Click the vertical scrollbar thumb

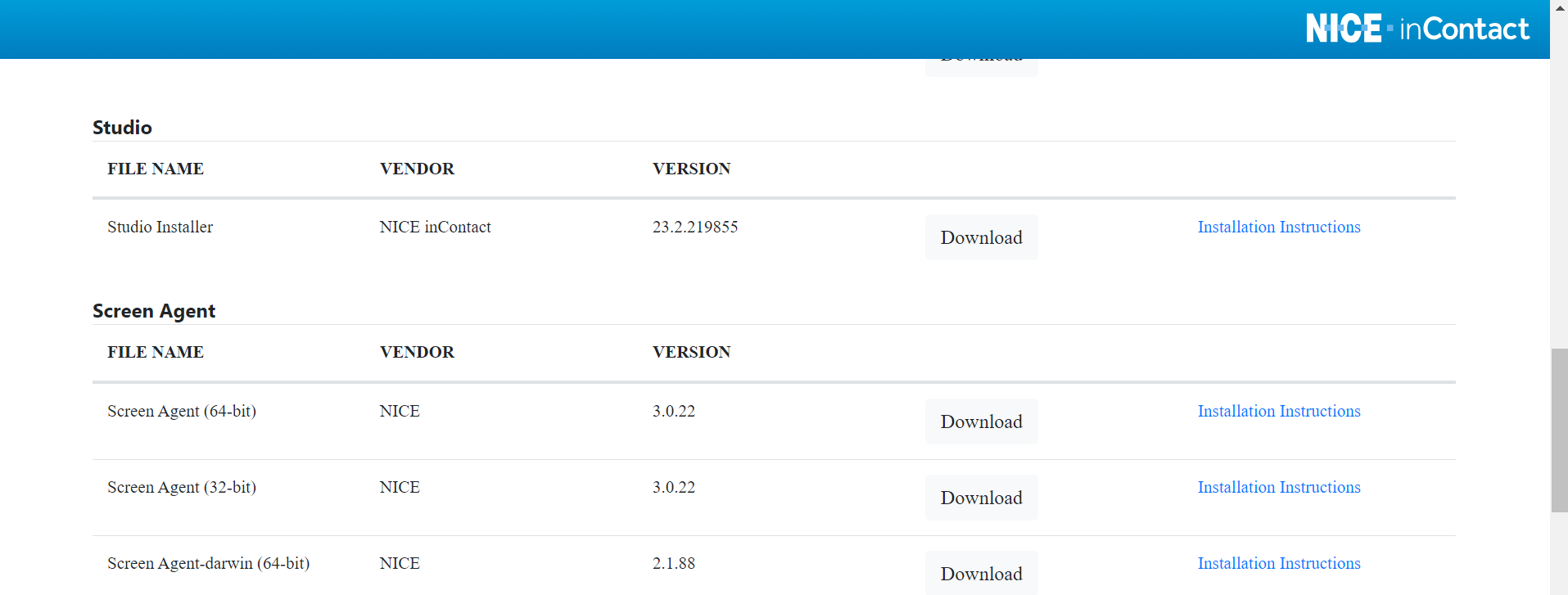pos(1559,430)
